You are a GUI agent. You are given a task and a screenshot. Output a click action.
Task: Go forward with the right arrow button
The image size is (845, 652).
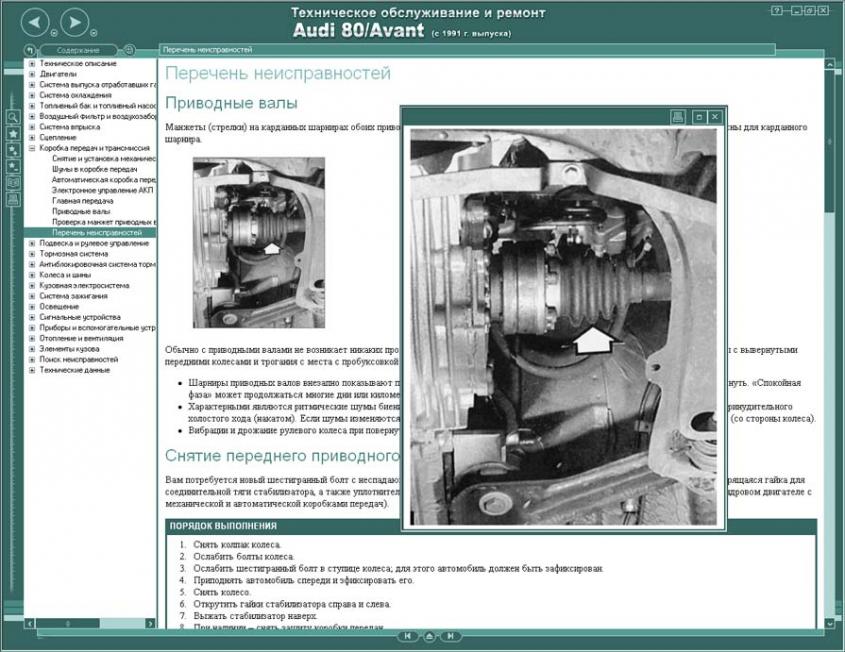tap(74, 23)
